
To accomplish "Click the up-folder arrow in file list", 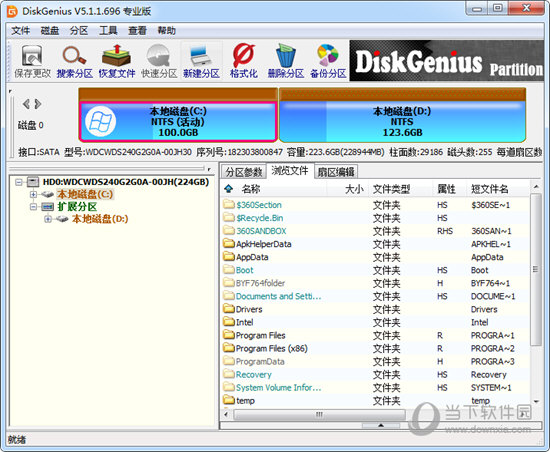I will pyautogui.click(x=229, y=189).
